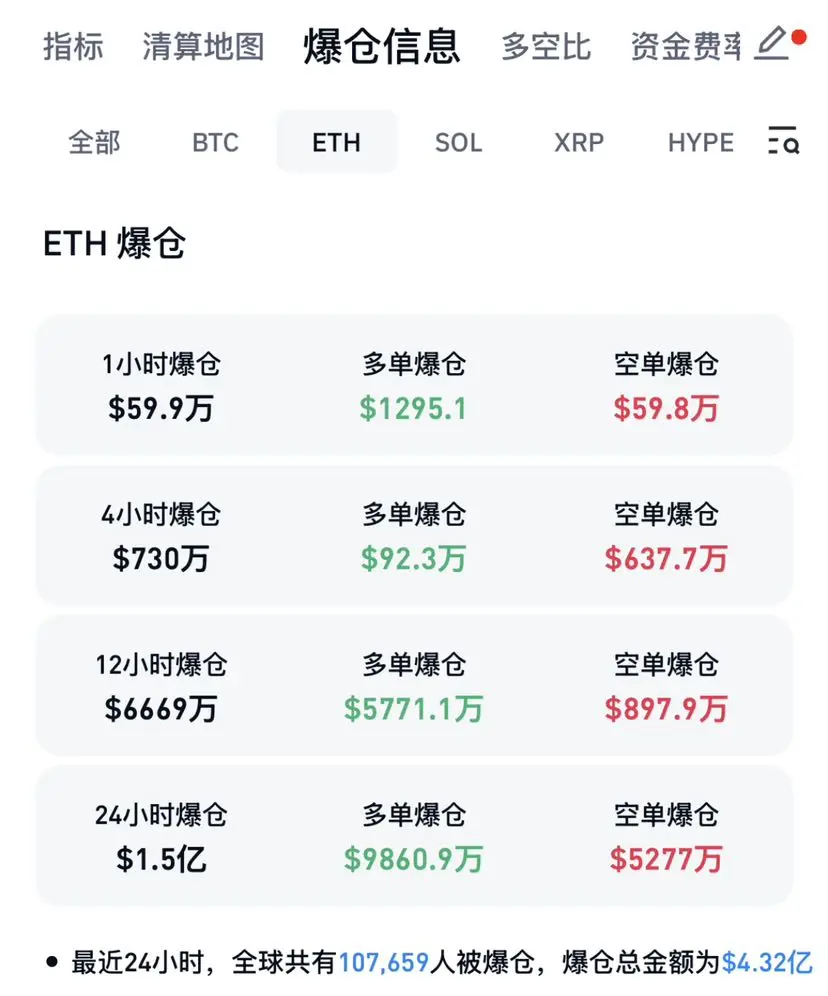The image size is (828, 996).
Task: Open the 清算地图 tab
Action: pyautogui.click(x=203, y=46)
